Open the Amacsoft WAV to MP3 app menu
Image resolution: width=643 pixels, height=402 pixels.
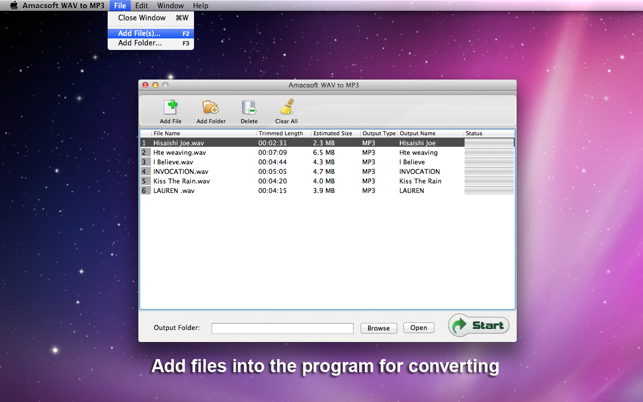[63, 5]
